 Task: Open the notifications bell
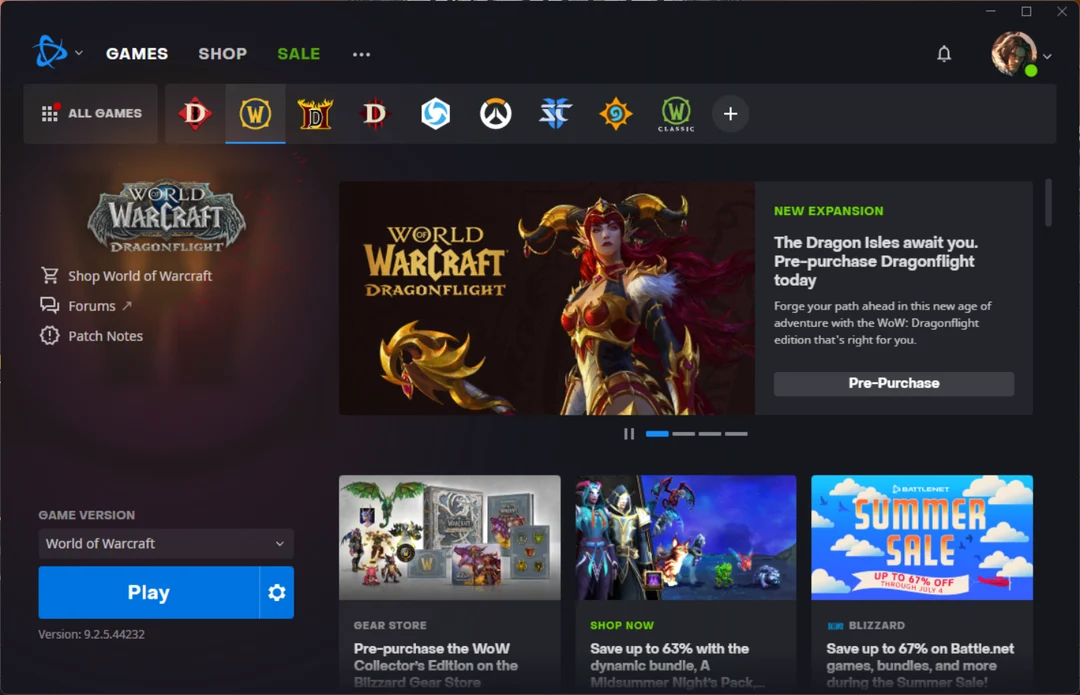click(943, 53)
